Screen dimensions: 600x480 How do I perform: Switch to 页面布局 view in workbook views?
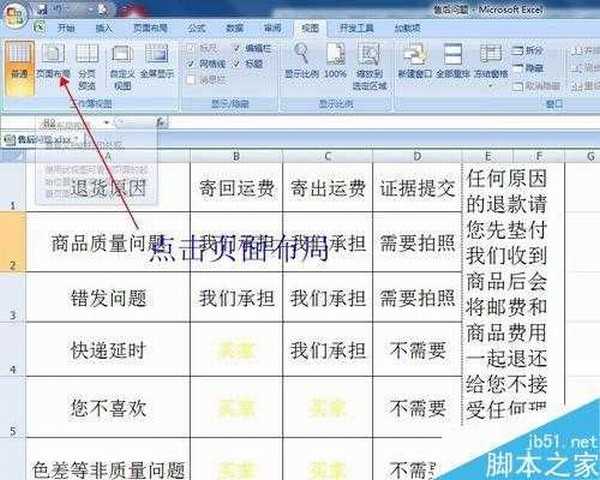pyautogui.click(x=53, y=62)
